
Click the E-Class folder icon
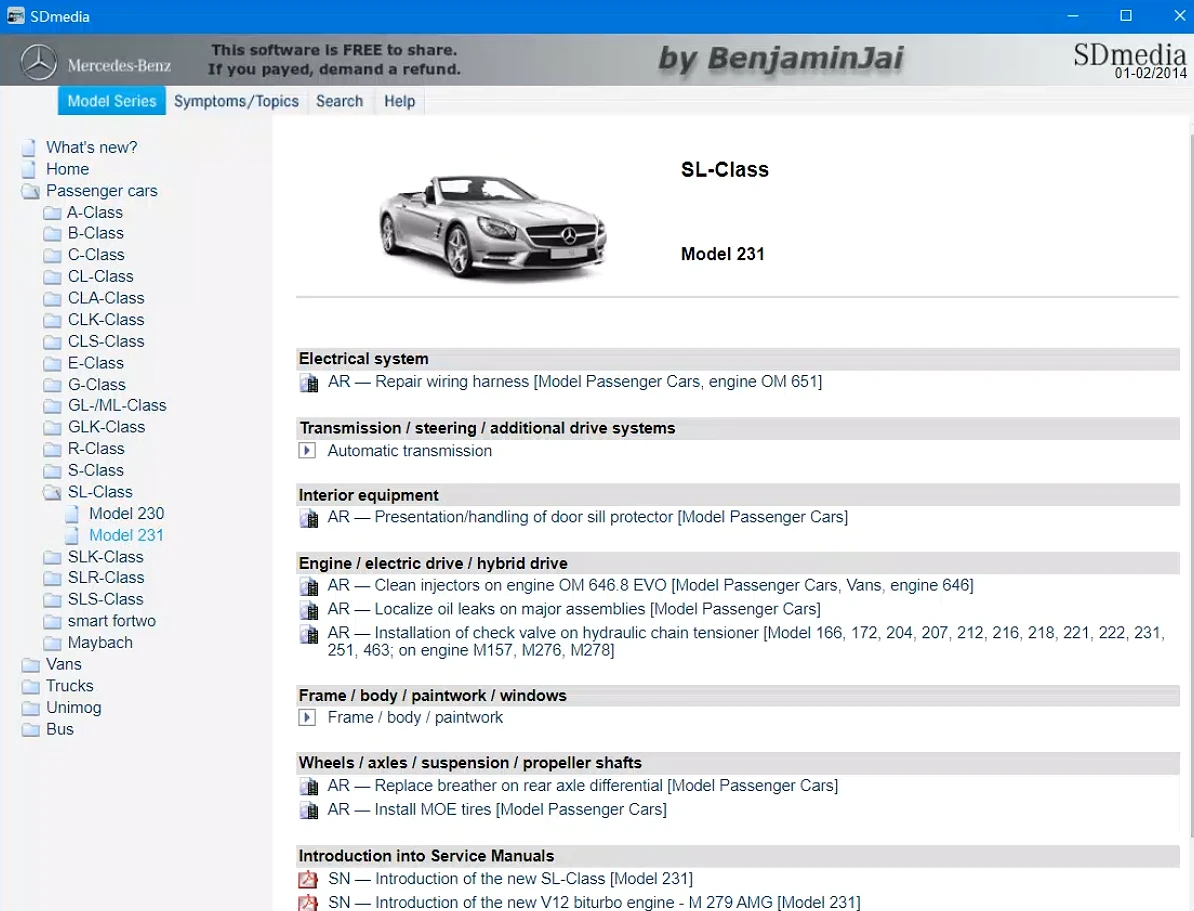point(52,363)
